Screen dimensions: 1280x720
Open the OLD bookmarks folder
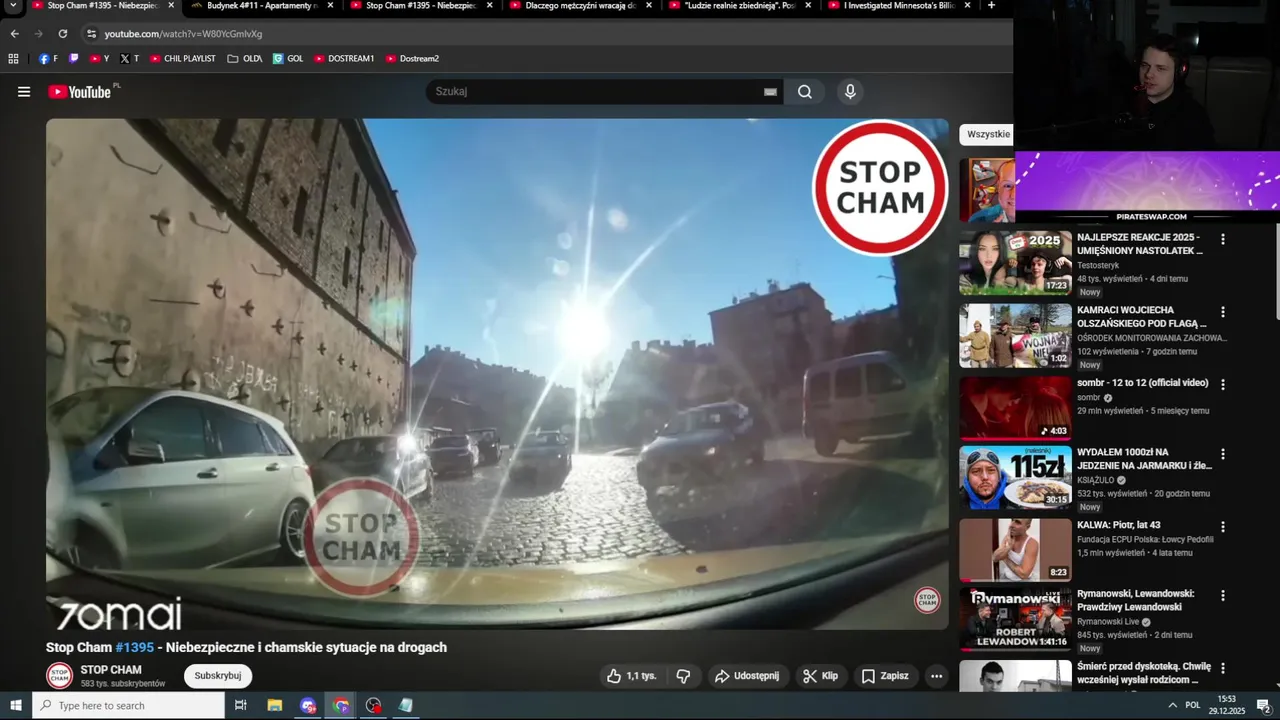point(245,59)
